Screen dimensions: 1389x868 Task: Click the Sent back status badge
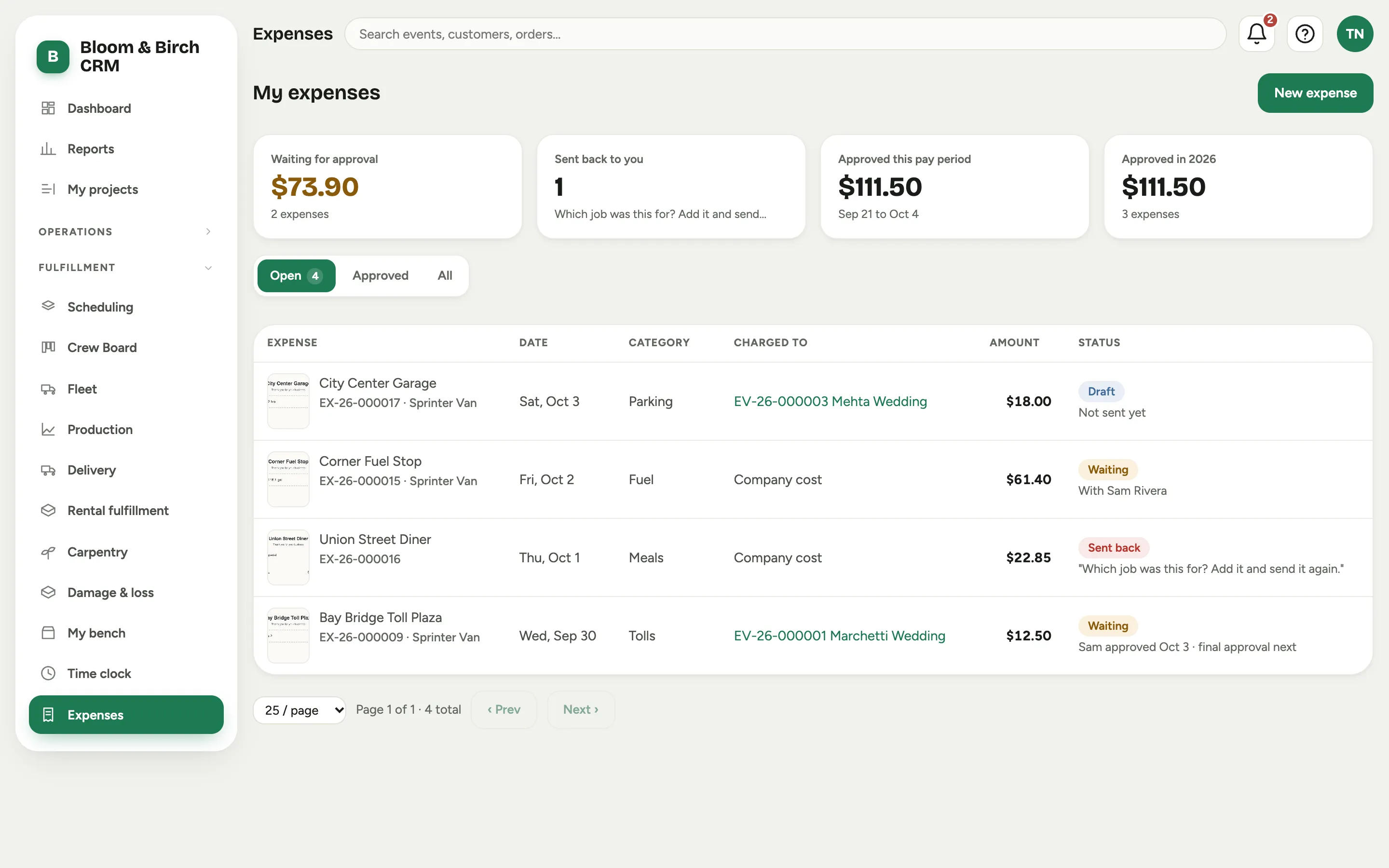[1114, 548]
